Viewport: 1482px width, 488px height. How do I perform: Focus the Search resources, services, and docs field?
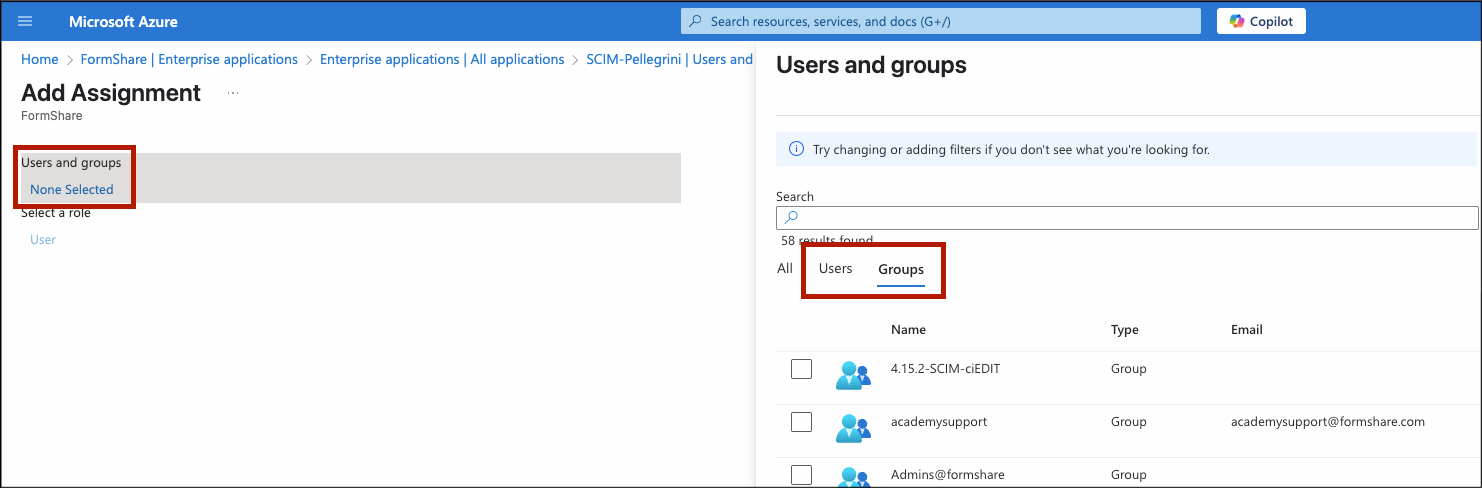940,21
